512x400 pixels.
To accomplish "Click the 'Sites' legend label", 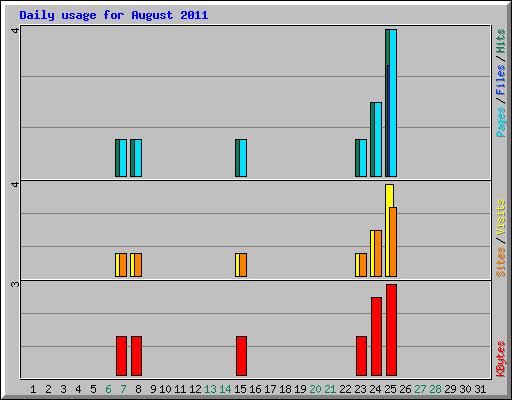I will 501,262.
